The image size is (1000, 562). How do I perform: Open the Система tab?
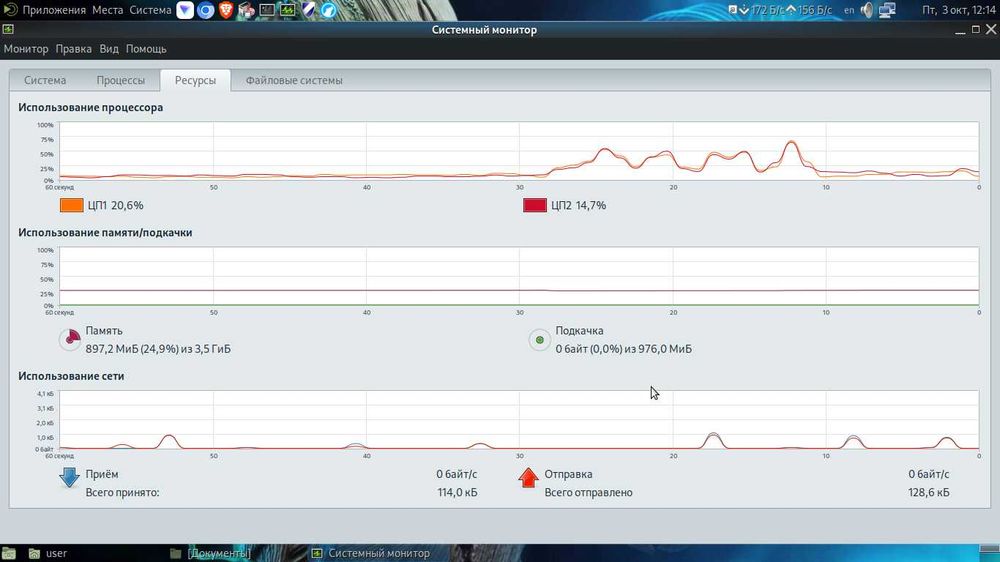(45, 80)
